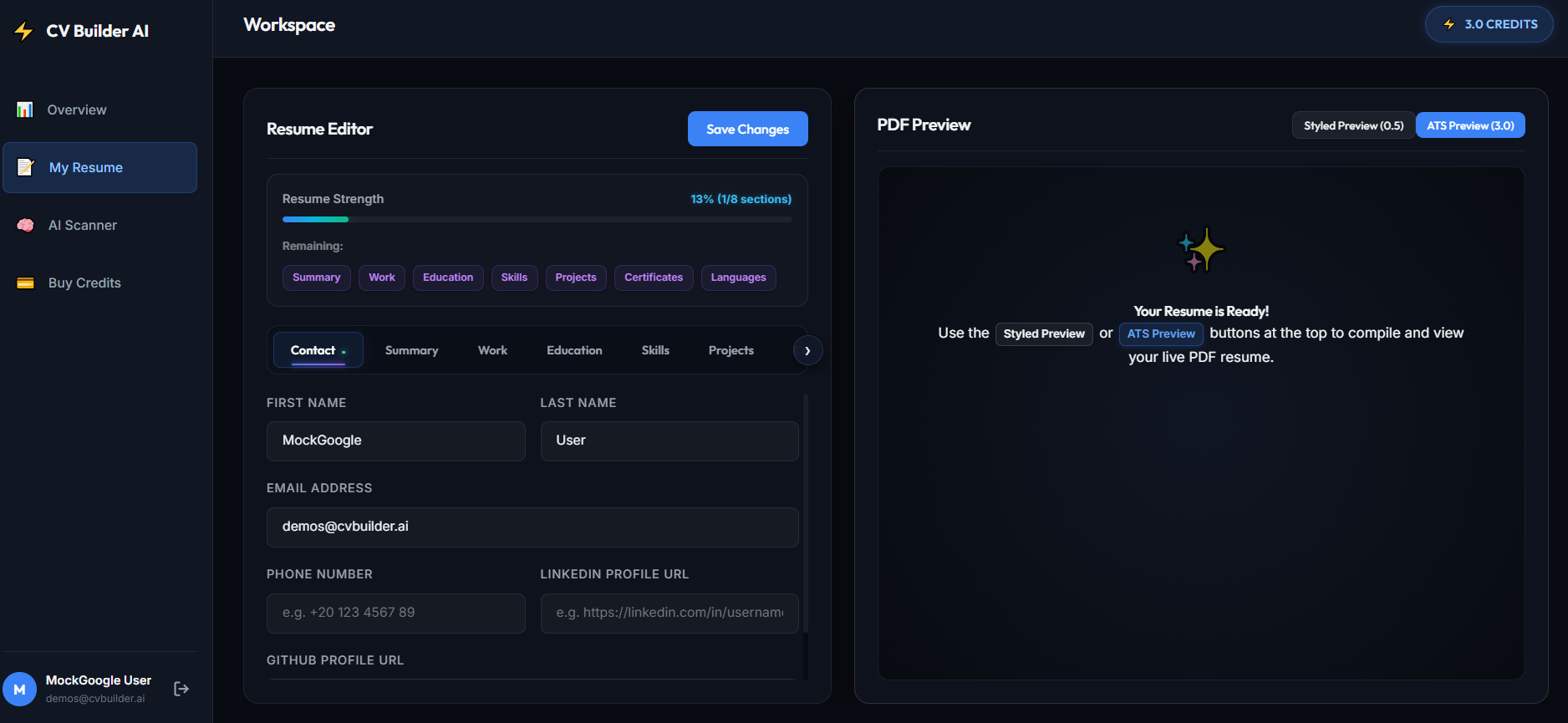1568x723 pixels.
Task: Click the Work remaining tag
Action: click(382, 277)
